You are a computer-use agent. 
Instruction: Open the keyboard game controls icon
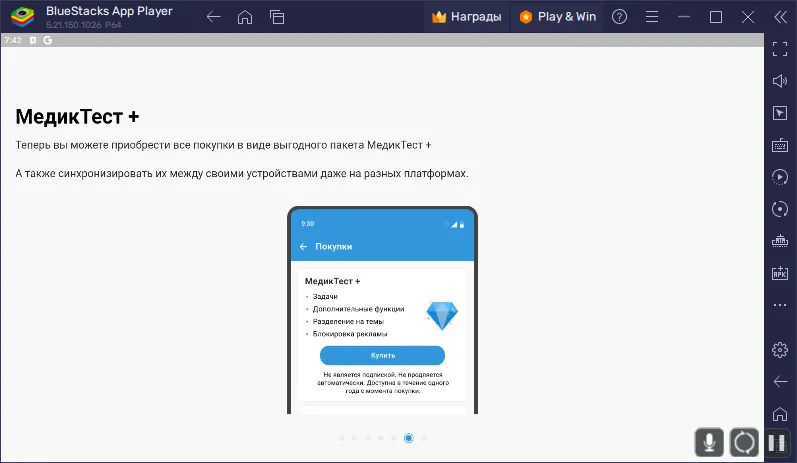[x=780, y=145]
